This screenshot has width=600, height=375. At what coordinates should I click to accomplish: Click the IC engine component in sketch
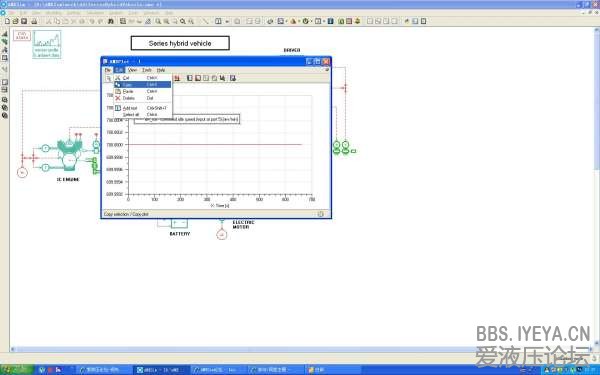pyautogui.click(x=69, y=155)
